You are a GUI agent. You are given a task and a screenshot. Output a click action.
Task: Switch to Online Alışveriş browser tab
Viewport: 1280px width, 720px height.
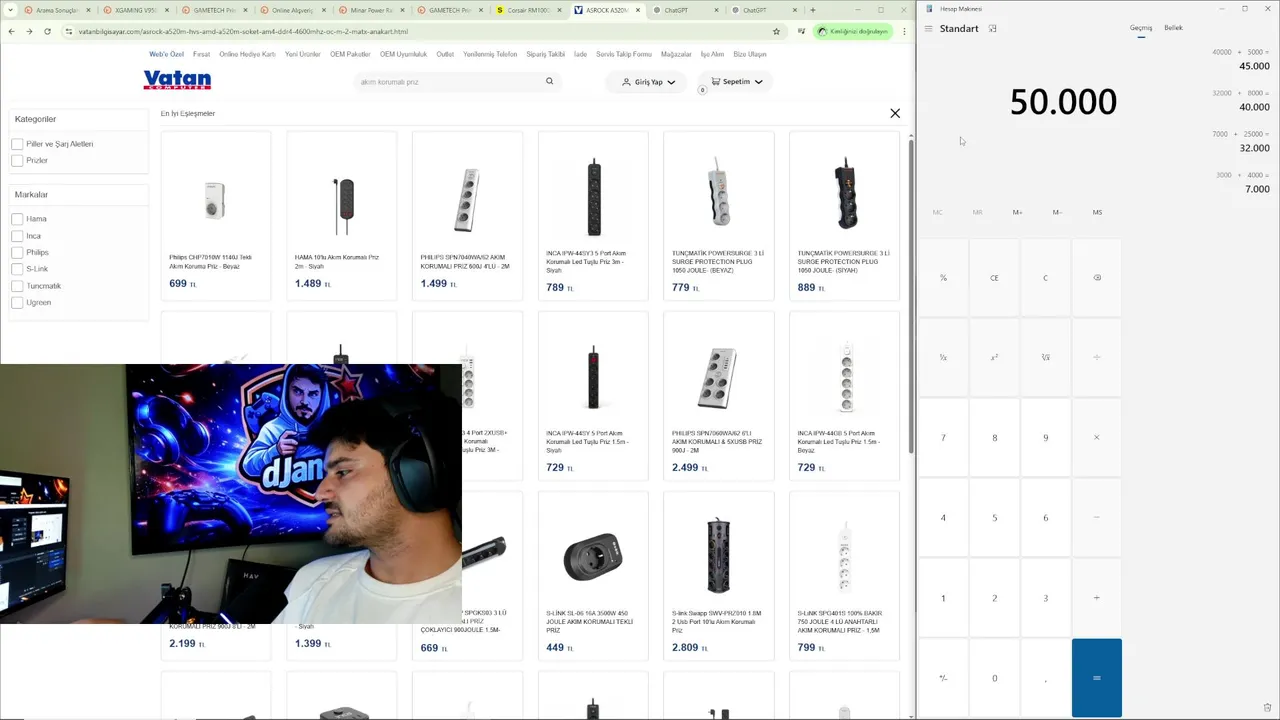coord(292,10)
